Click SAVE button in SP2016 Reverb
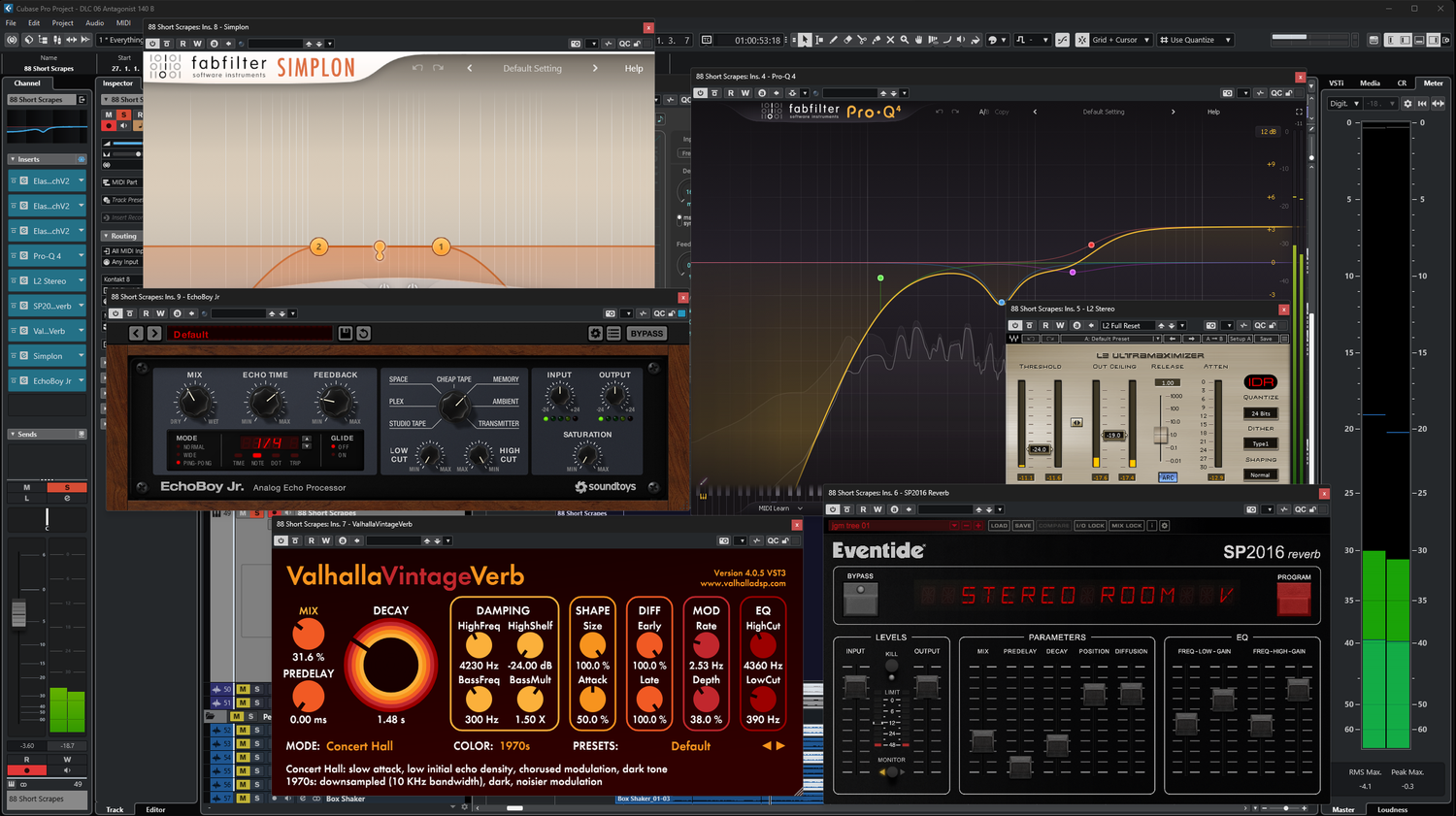 [1023, 525]
